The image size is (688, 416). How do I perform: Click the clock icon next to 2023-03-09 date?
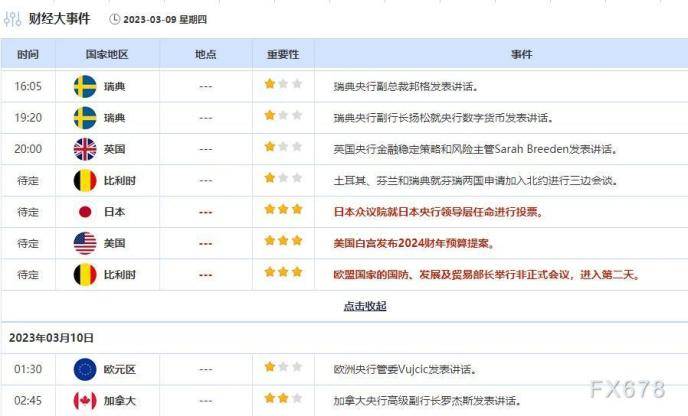(113, 18)
